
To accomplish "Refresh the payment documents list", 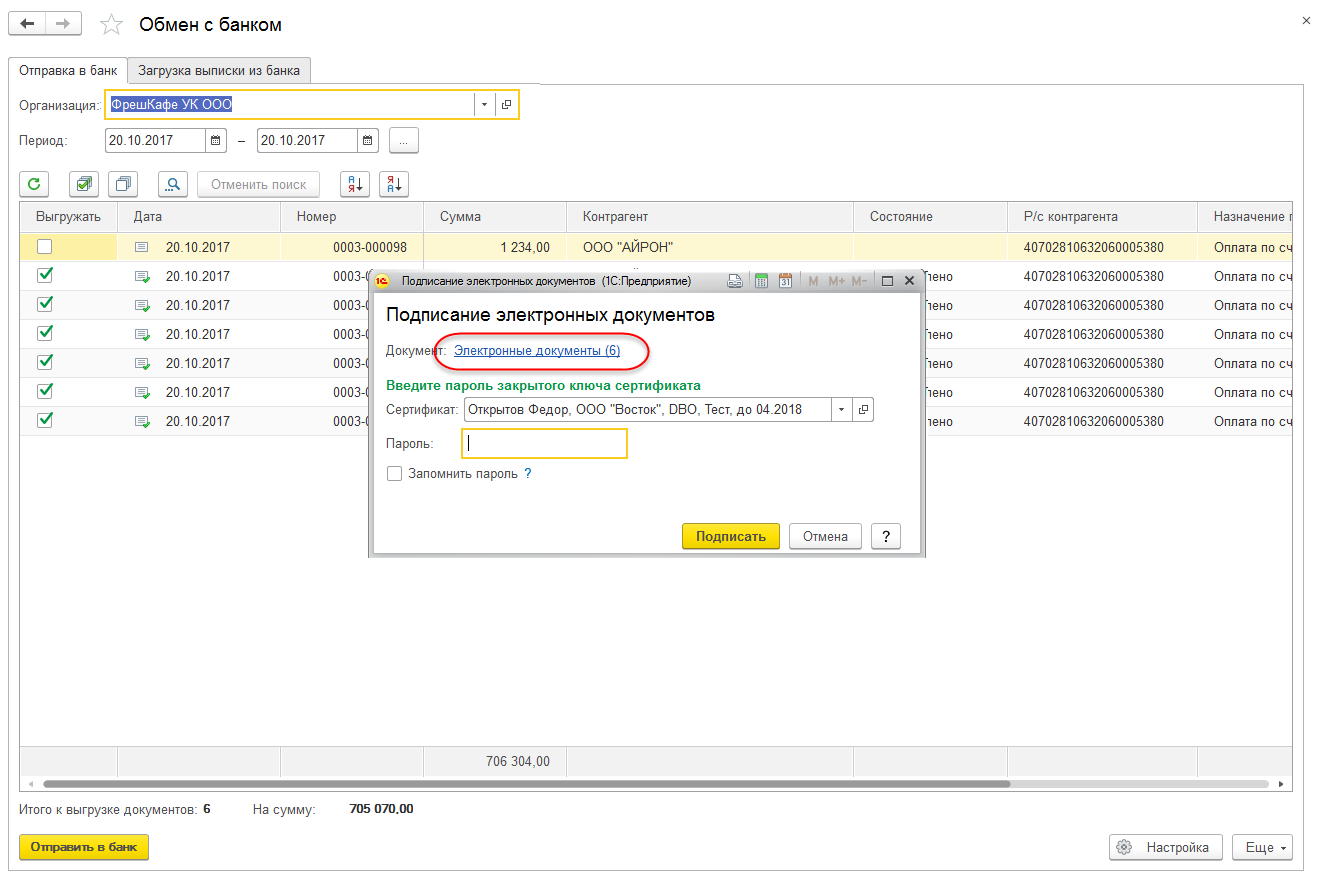I will [34, 184].
